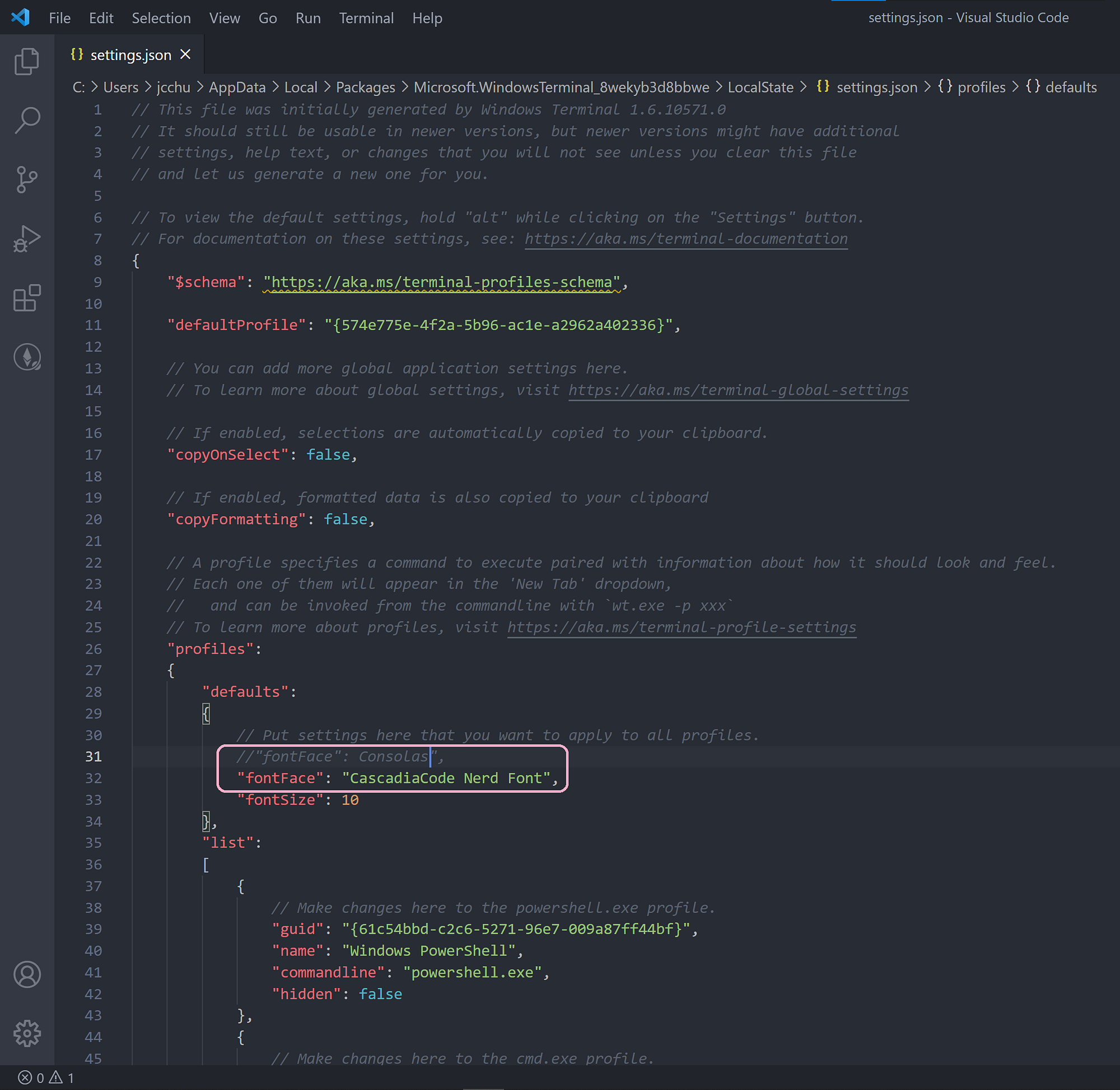Click the Users breadcrumb segment
1120x1090 pixels.
click(121, 87)
